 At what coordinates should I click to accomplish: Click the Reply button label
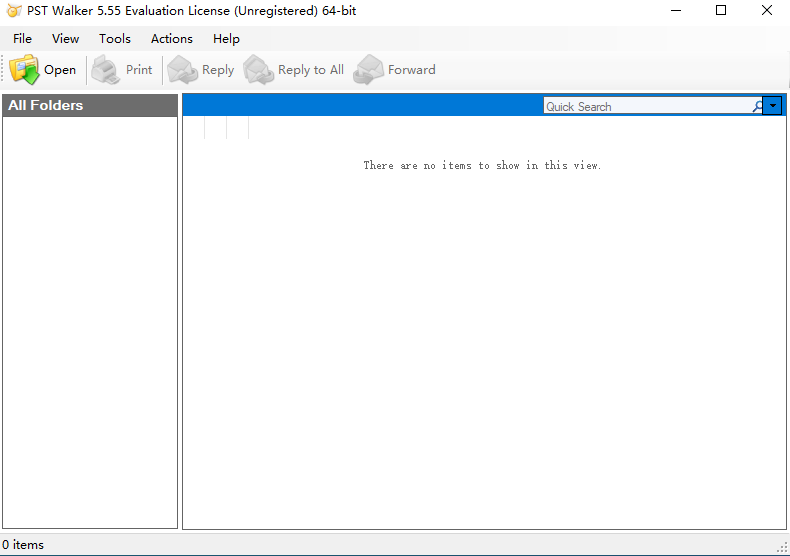pyautogui.click(x=218, y=70)
